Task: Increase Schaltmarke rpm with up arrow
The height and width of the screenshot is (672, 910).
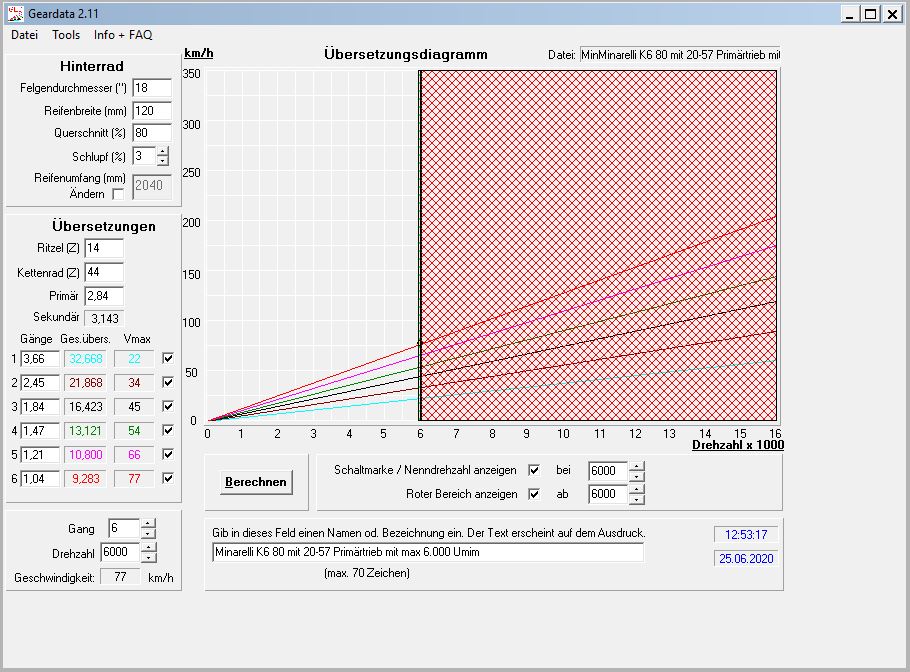Action: (636, 465)
